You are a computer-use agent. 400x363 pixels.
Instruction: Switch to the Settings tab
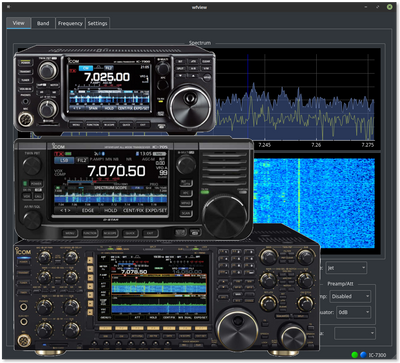[97, 23]
